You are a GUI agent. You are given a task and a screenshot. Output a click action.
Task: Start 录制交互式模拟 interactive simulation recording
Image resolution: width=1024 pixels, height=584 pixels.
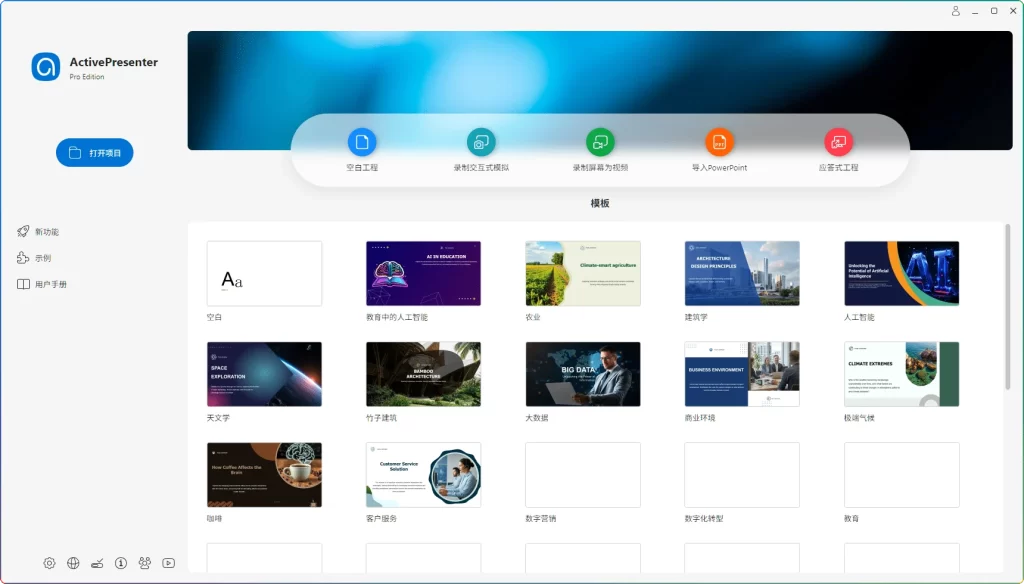click(x=481, y=142)
